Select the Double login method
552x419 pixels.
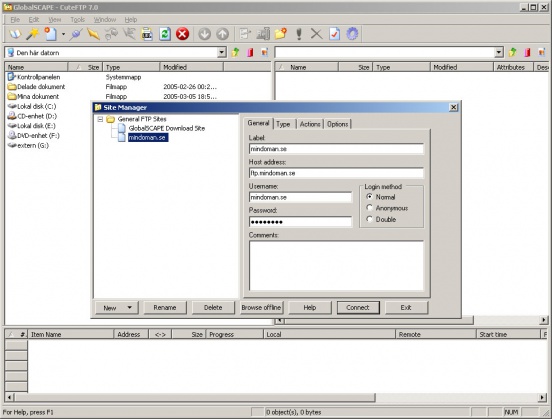click(369, 219)
